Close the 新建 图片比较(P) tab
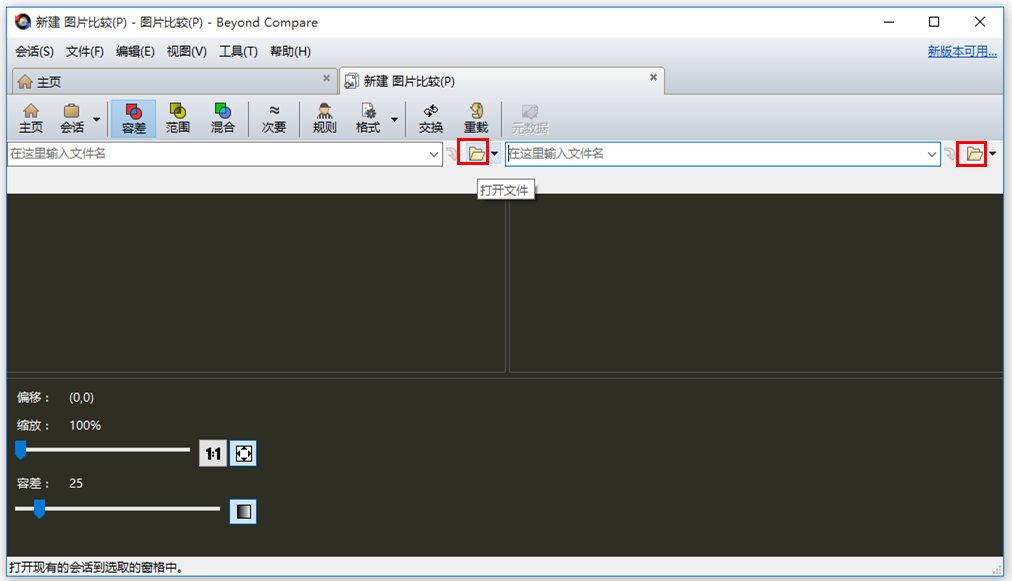This screenshot has width=1012, height=581. [653, 77]
